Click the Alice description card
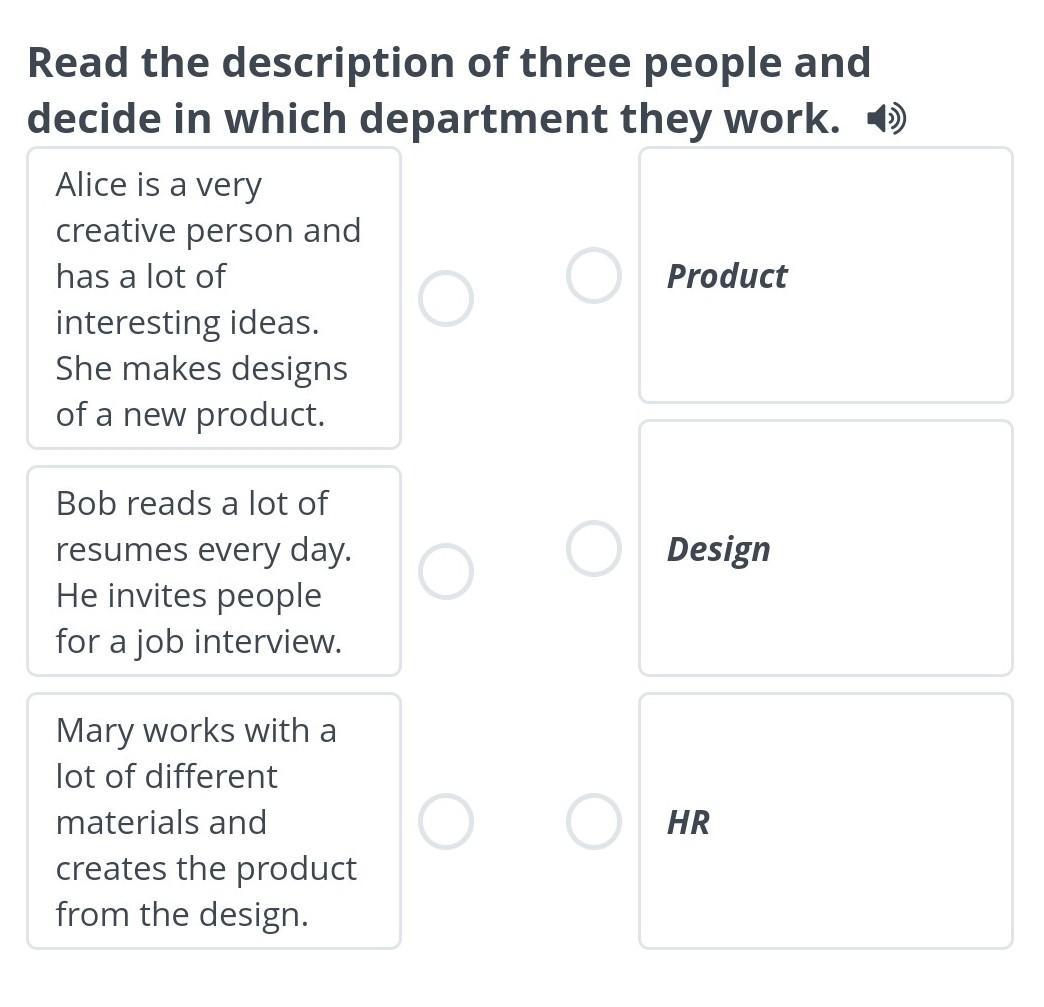Screen dimensions: 1044x1007 click(x=213, y=298)
